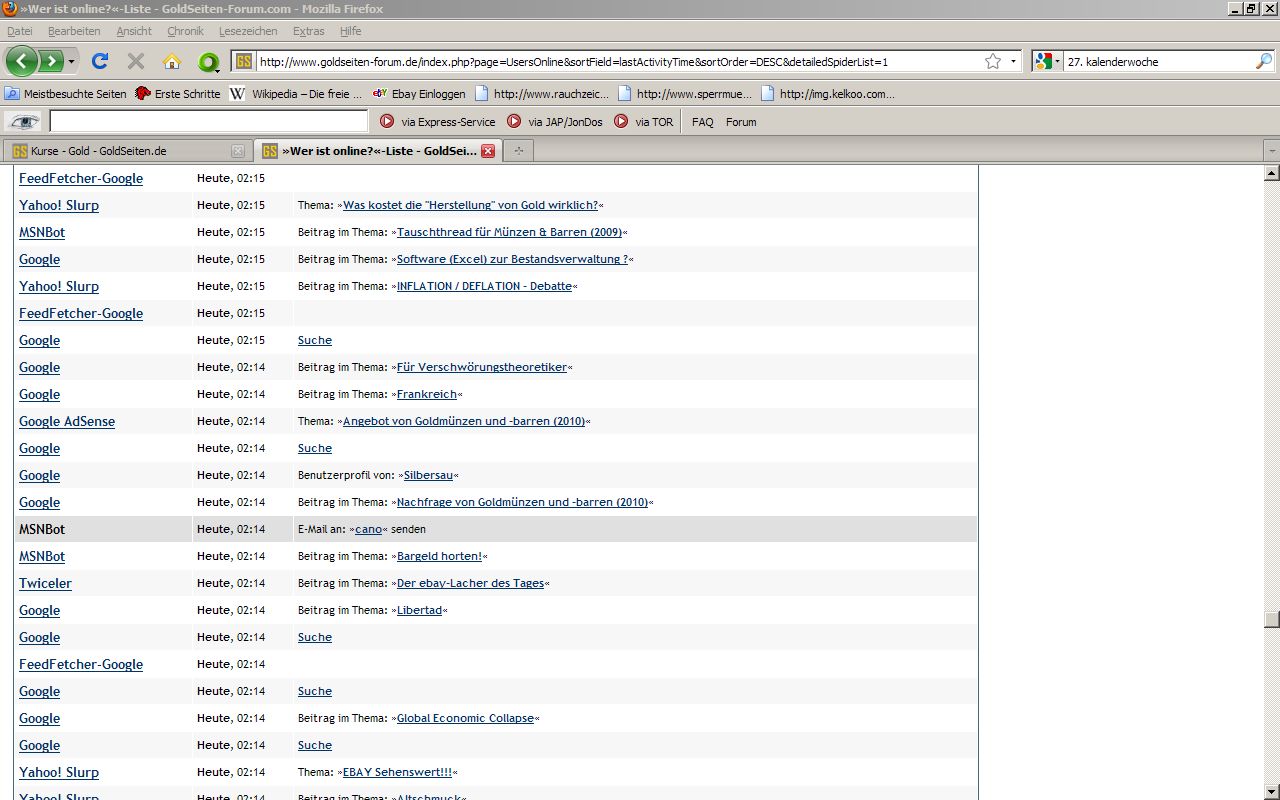Open 'Nachfrage von Goldmünzen und -barren (2010)'
This screenshot has width=1280, height=800.
tap(522, 502)
